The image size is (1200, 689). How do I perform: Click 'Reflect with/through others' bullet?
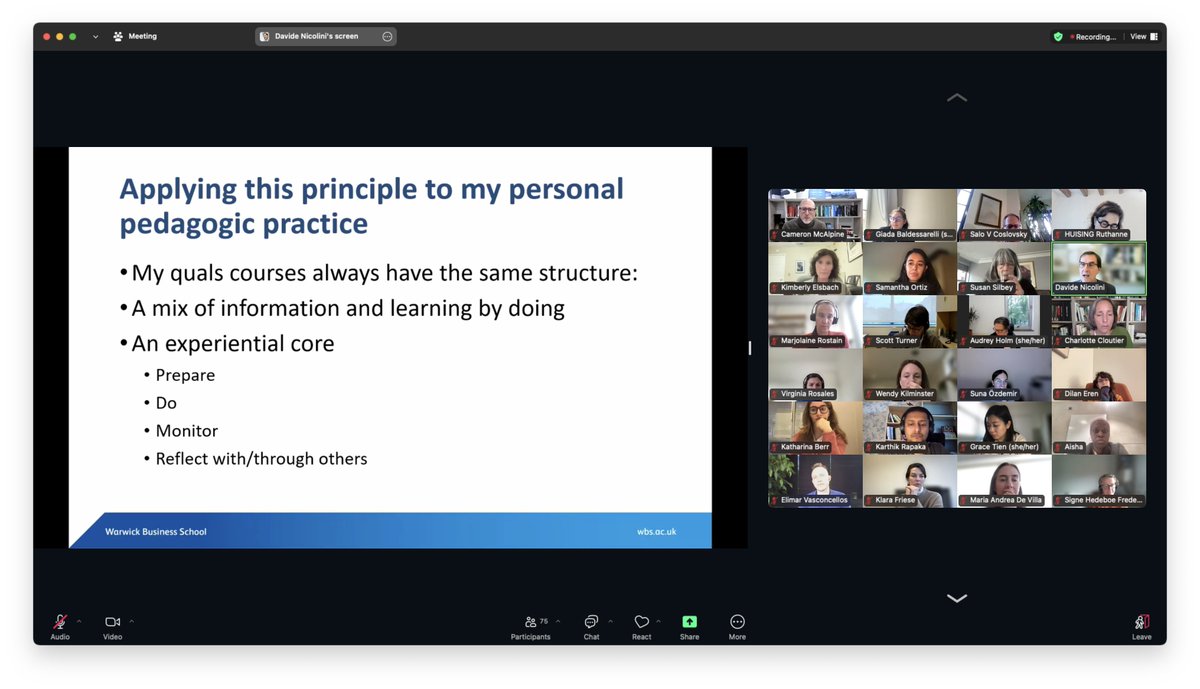click(x=262, y=459)
